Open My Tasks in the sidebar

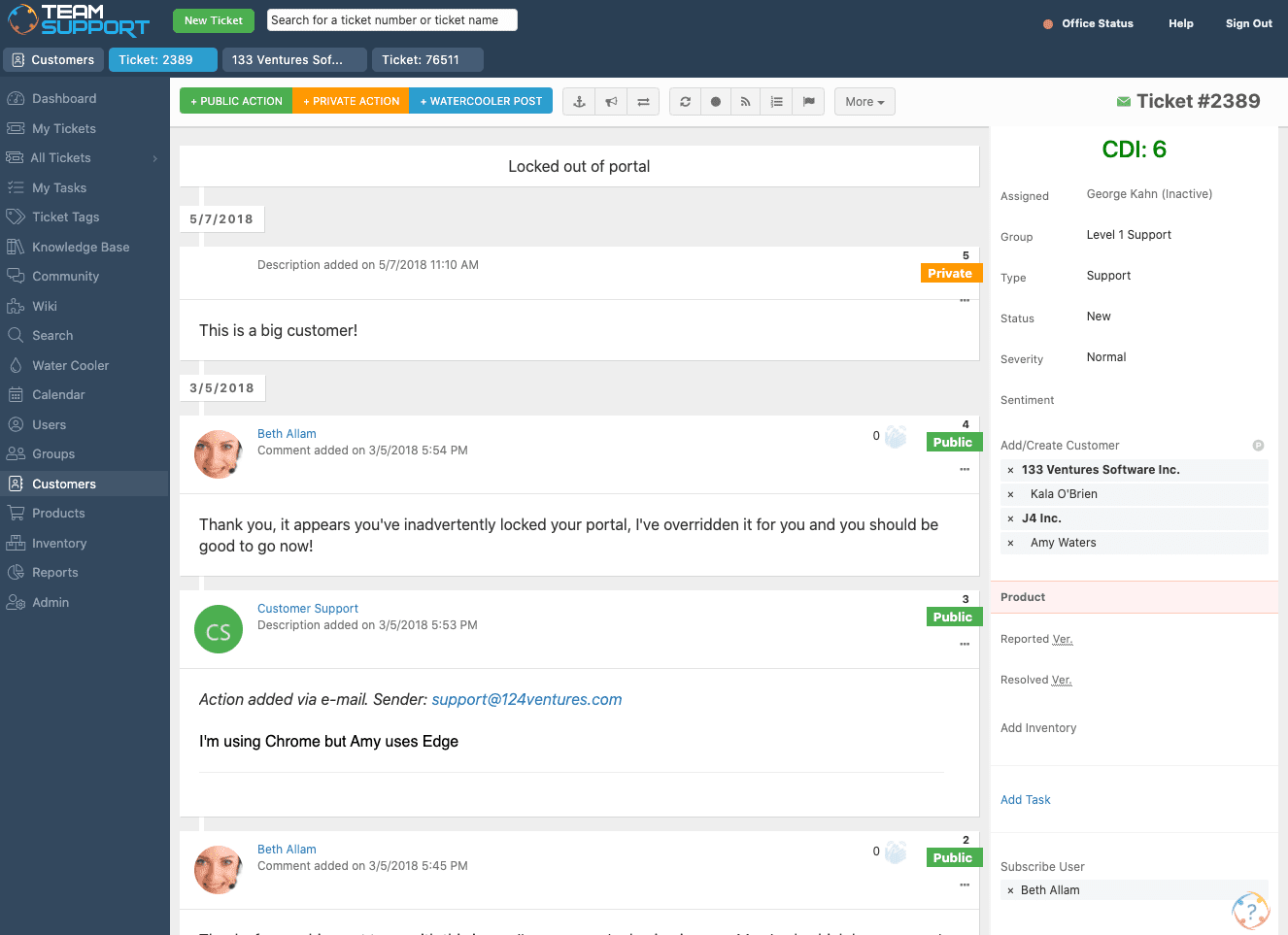59,187
